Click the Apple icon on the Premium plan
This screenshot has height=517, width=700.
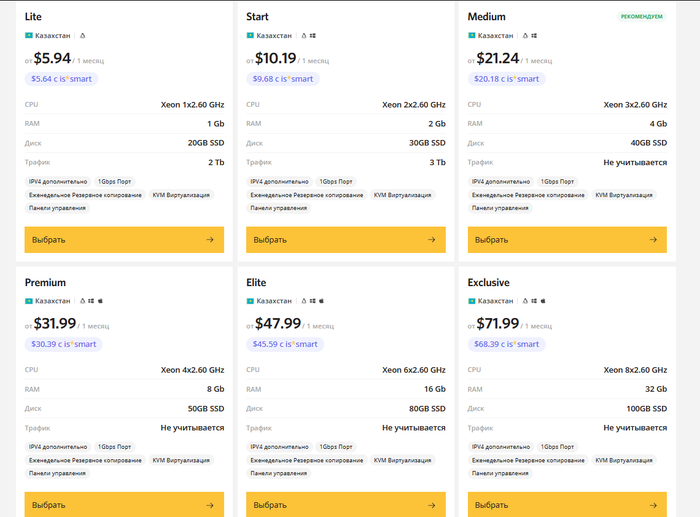(x=100, y=300)
